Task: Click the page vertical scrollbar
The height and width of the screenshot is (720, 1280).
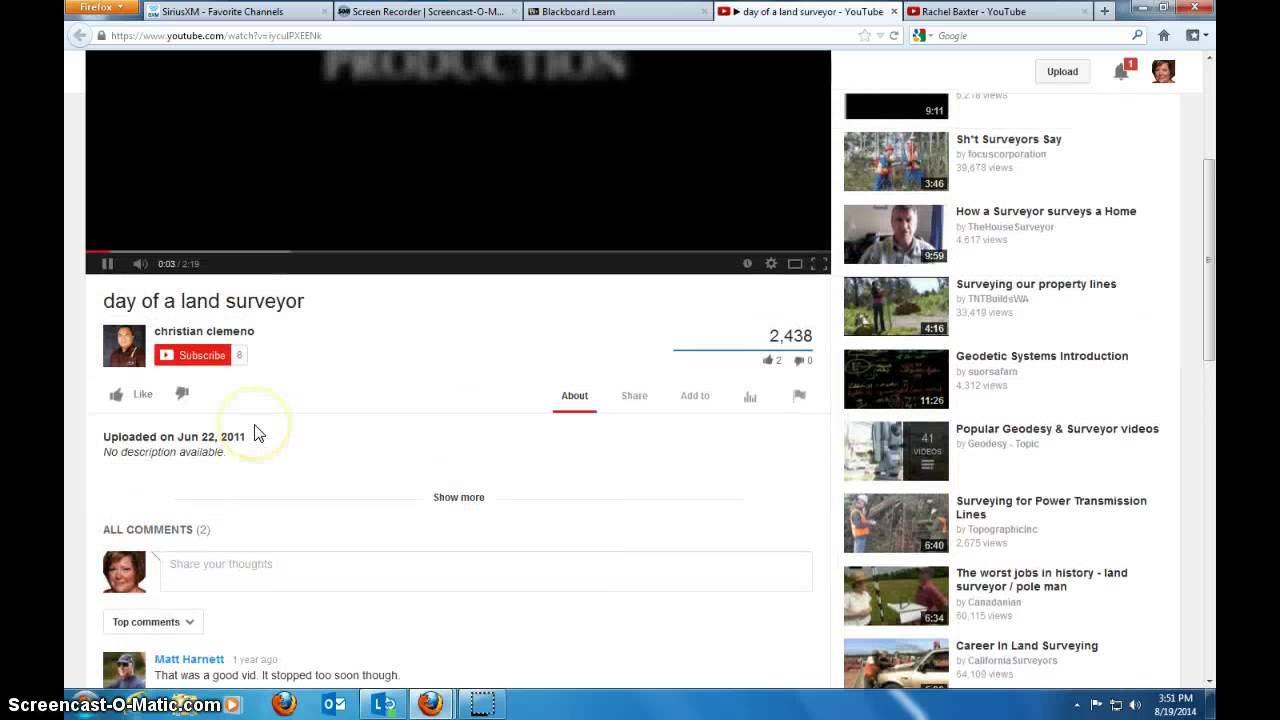Action: pyautogui.click(x=1209, y=260)
